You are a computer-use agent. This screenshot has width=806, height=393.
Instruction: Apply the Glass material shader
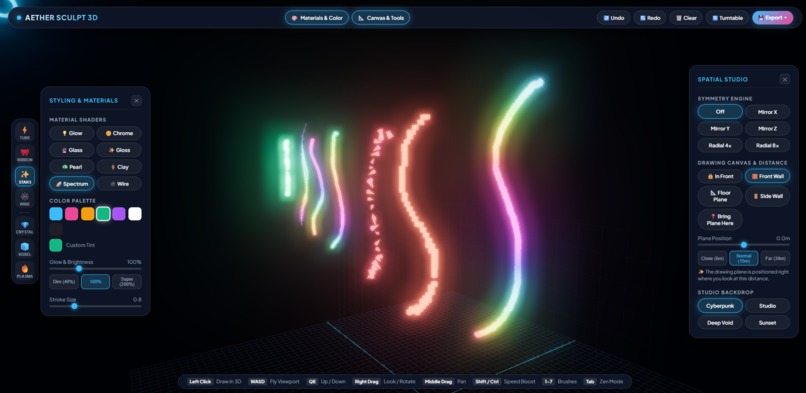(72, 150)
